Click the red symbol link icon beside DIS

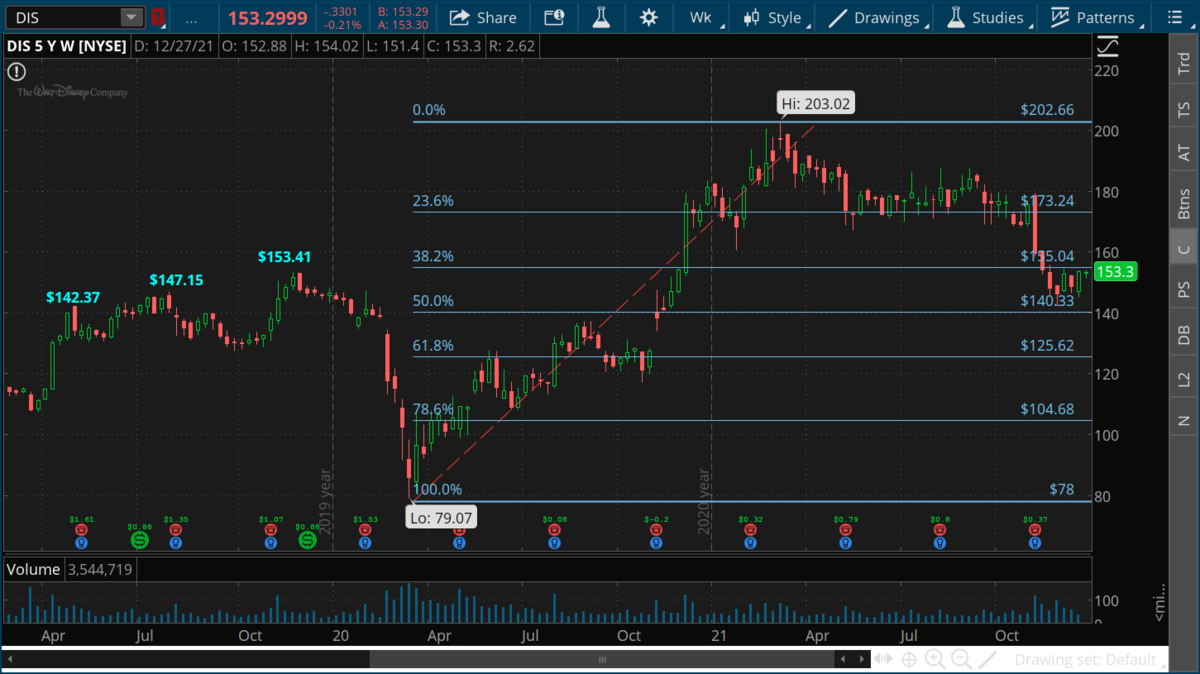tap(158, 18)
